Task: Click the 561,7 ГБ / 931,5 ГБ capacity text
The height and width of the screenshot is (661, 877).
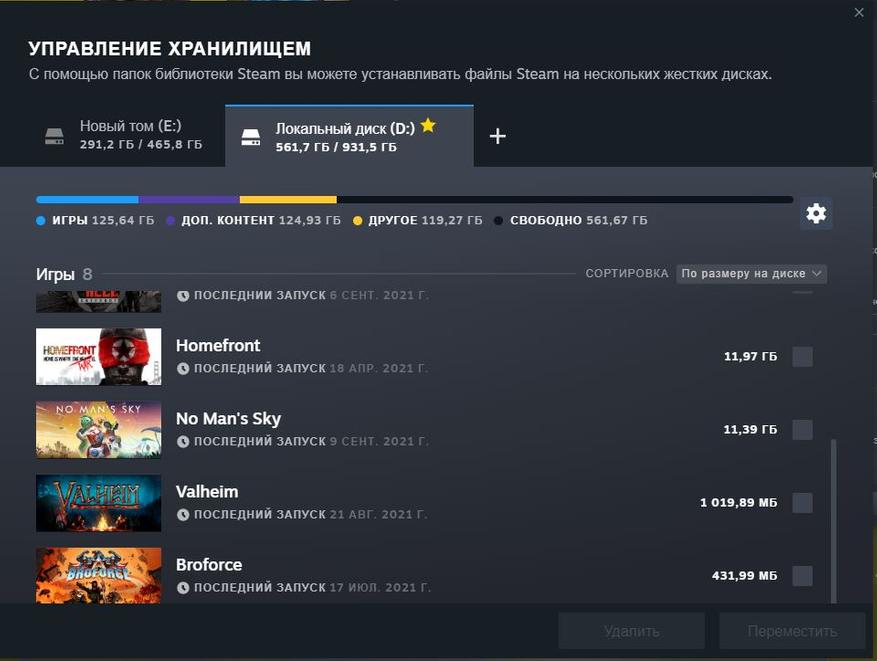Action: click(336, 147)
